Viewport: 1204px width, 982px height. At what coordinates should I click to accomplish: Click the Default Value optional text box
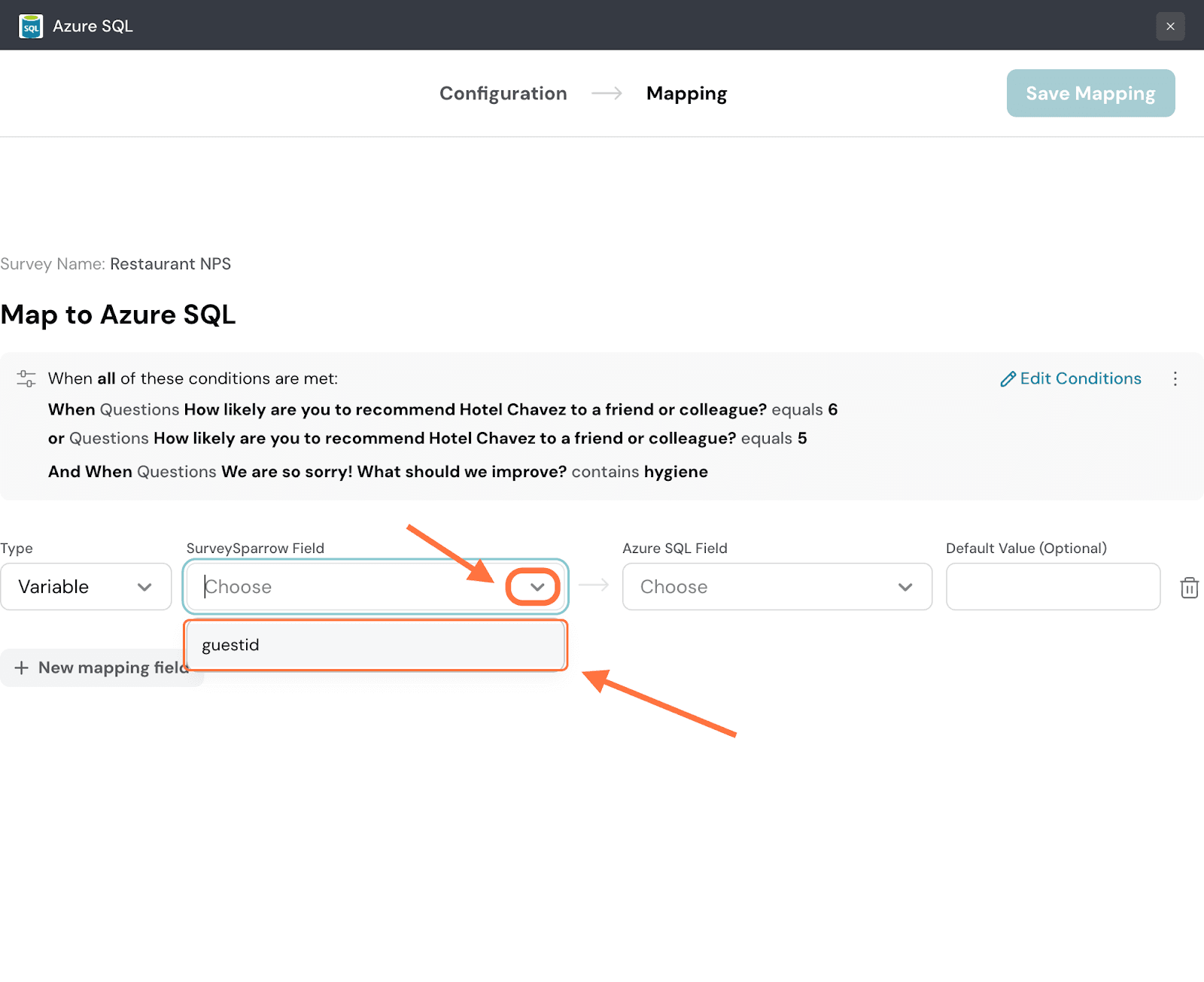coord(1052,587)
